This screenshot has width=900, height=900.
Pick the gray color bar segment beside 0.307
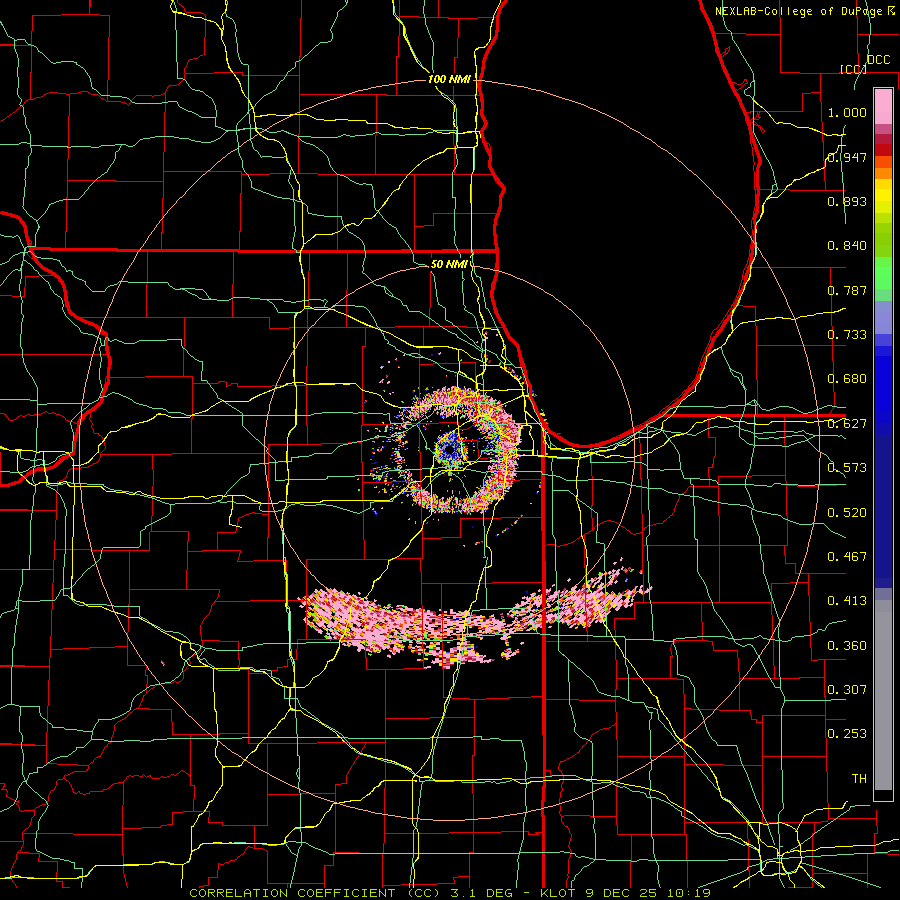pos(883,695)
